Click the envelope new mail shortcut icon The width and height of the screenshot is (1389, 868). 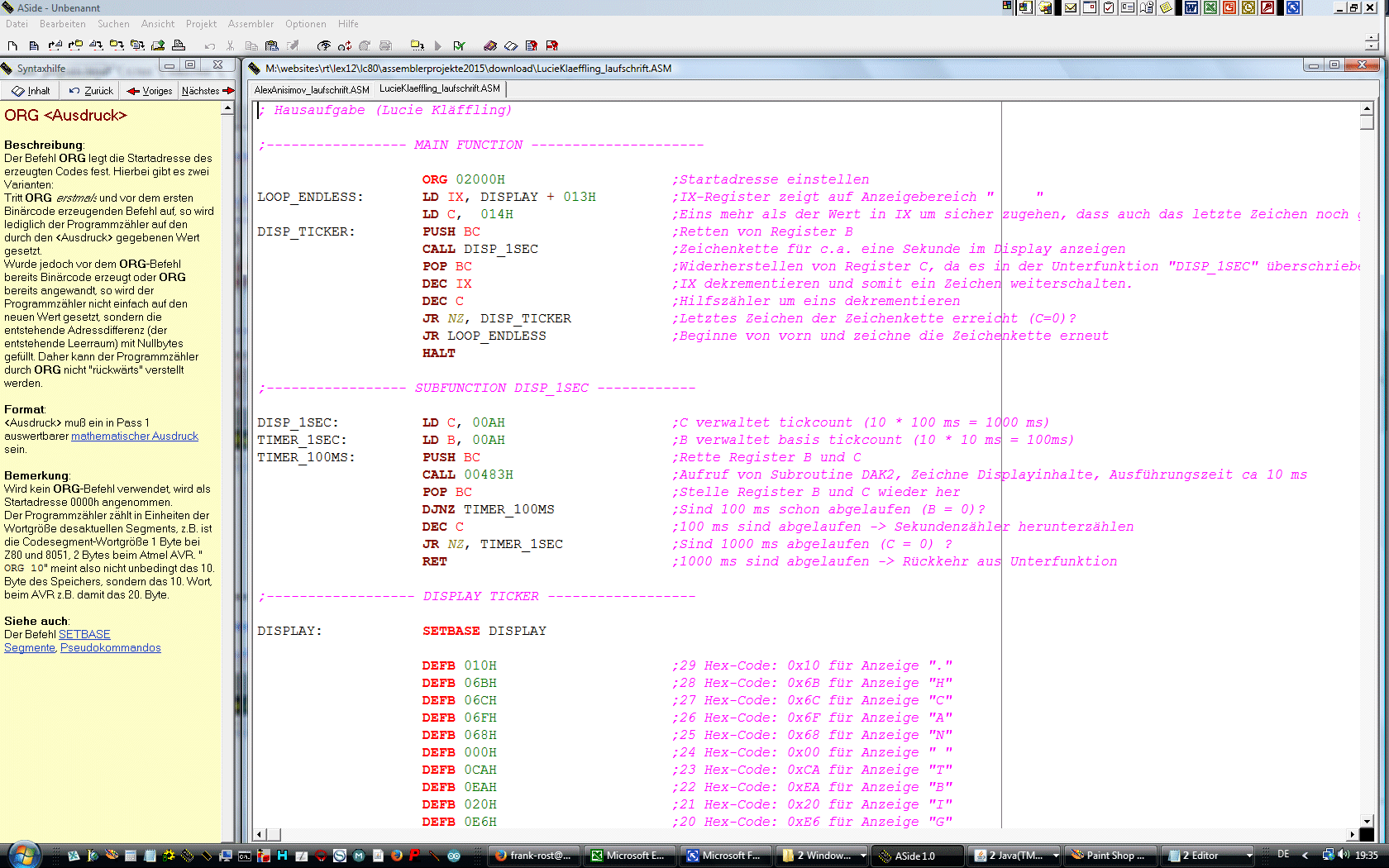pos(1071,7)
